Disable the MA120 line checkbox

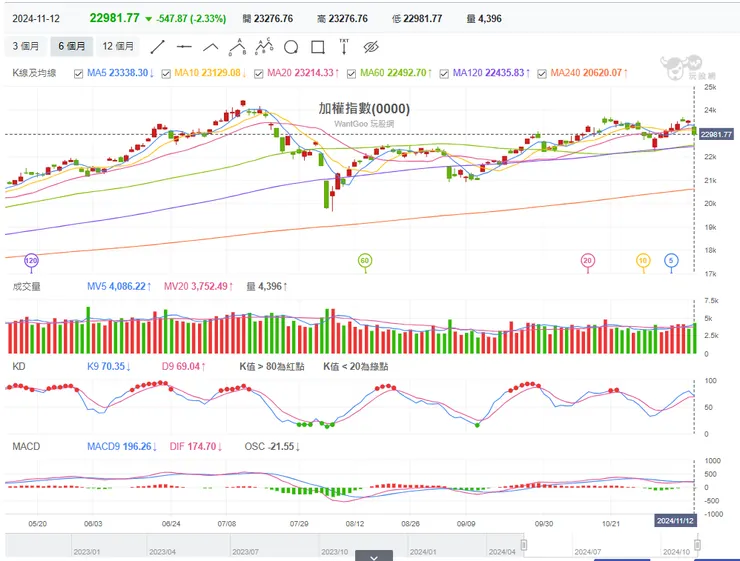click(445, 73)
